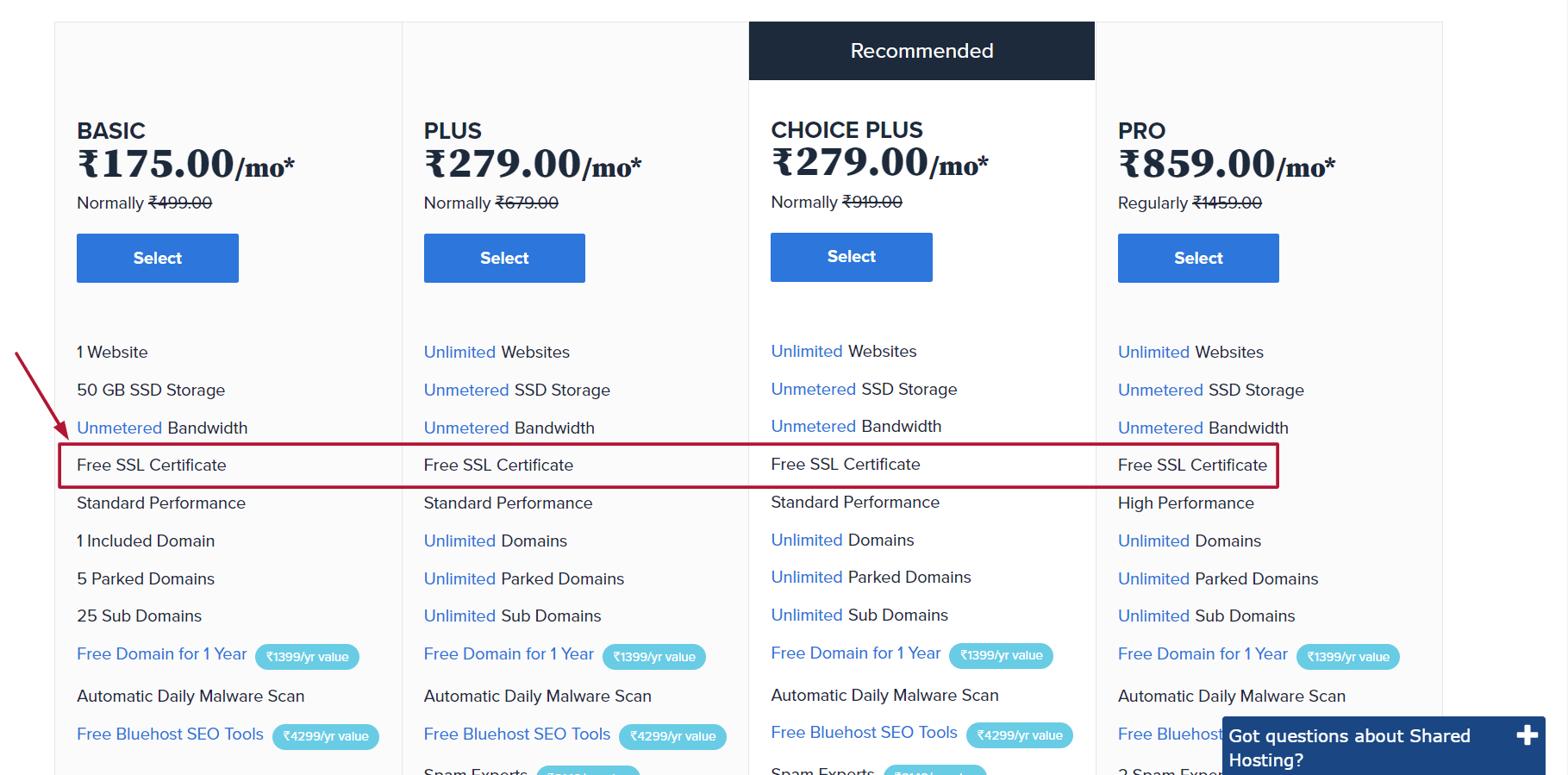Click Free Bluehost SEO Tools in PLUS column
This screenshot has width=1568, height=775.
tap(517, 734)
